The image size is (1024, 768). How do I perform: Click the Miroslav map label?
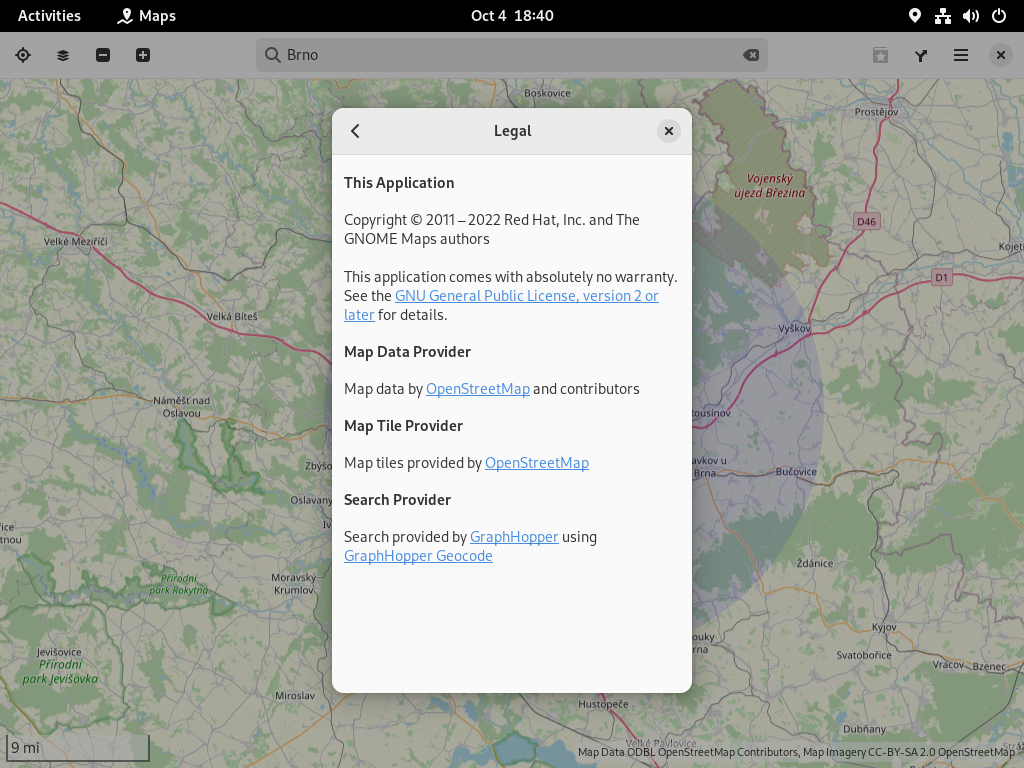[295, 696]
